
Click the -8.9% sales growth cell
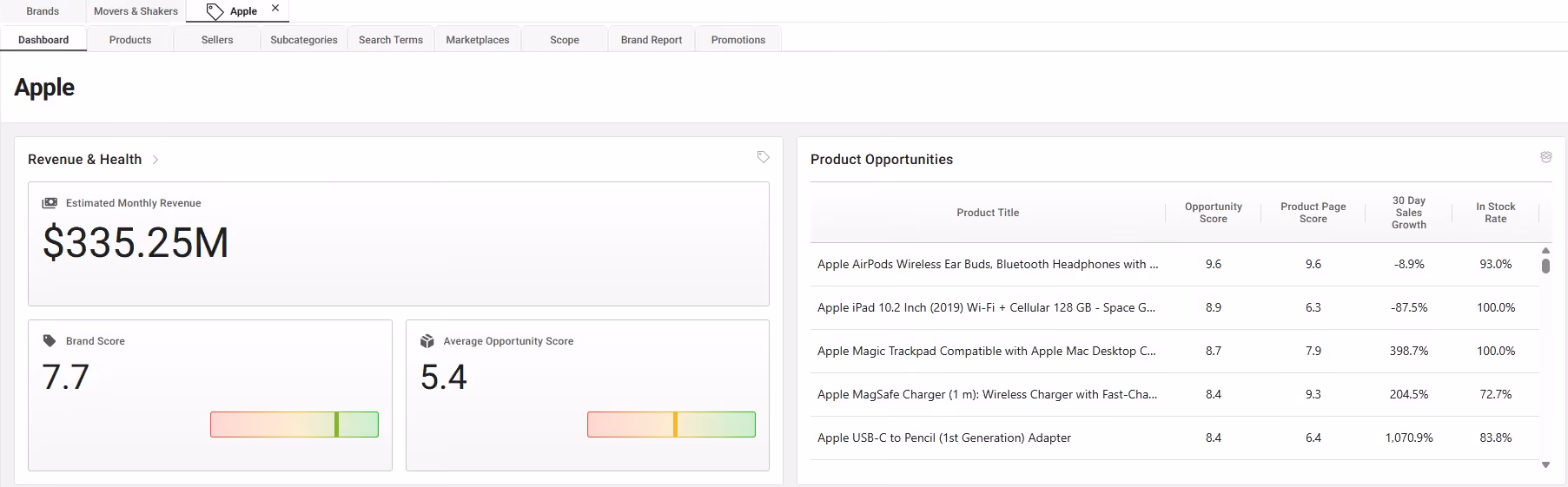point(1409,264)
